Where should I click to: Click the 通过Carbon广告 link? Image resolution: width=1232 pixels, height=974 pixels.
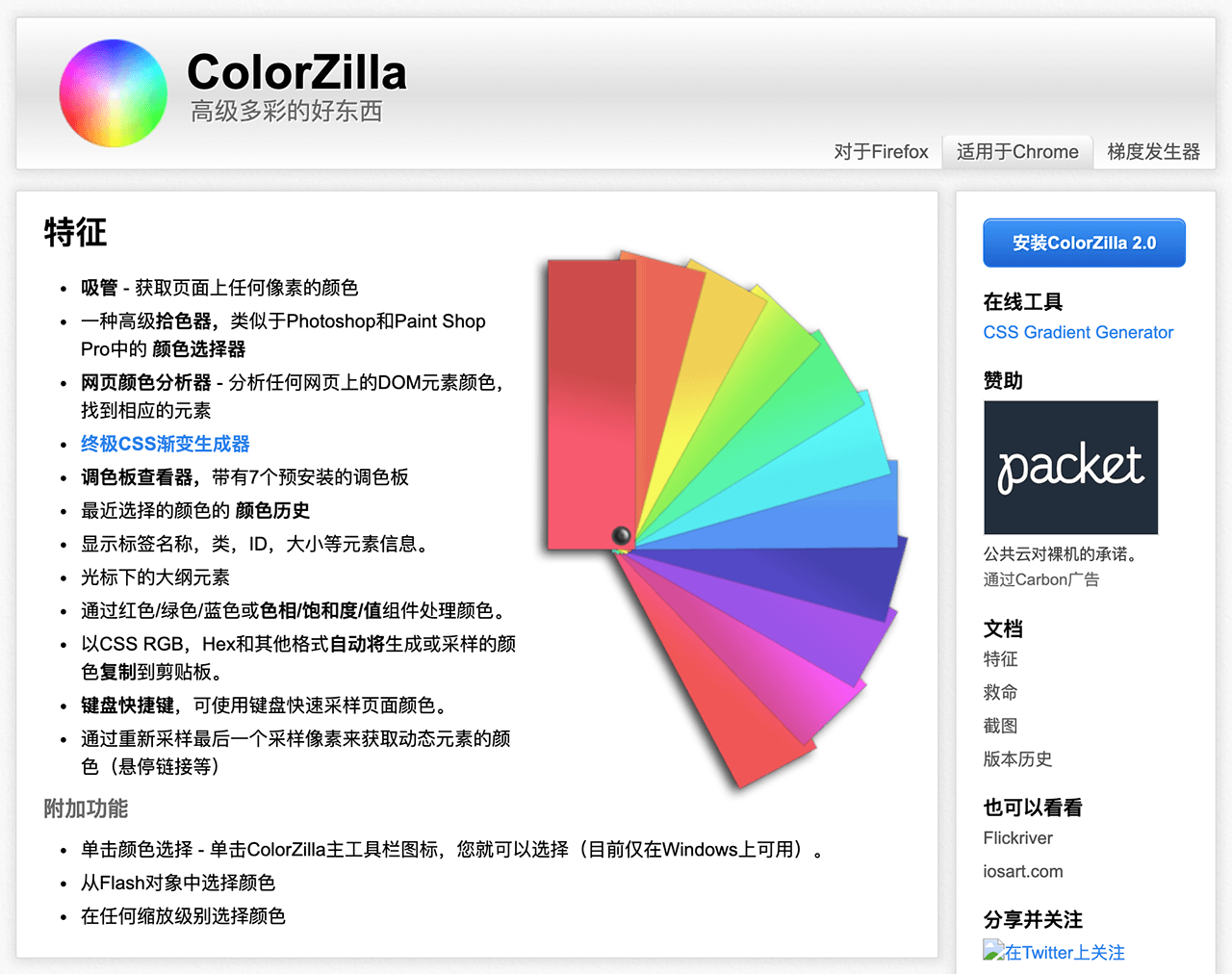1040,579
